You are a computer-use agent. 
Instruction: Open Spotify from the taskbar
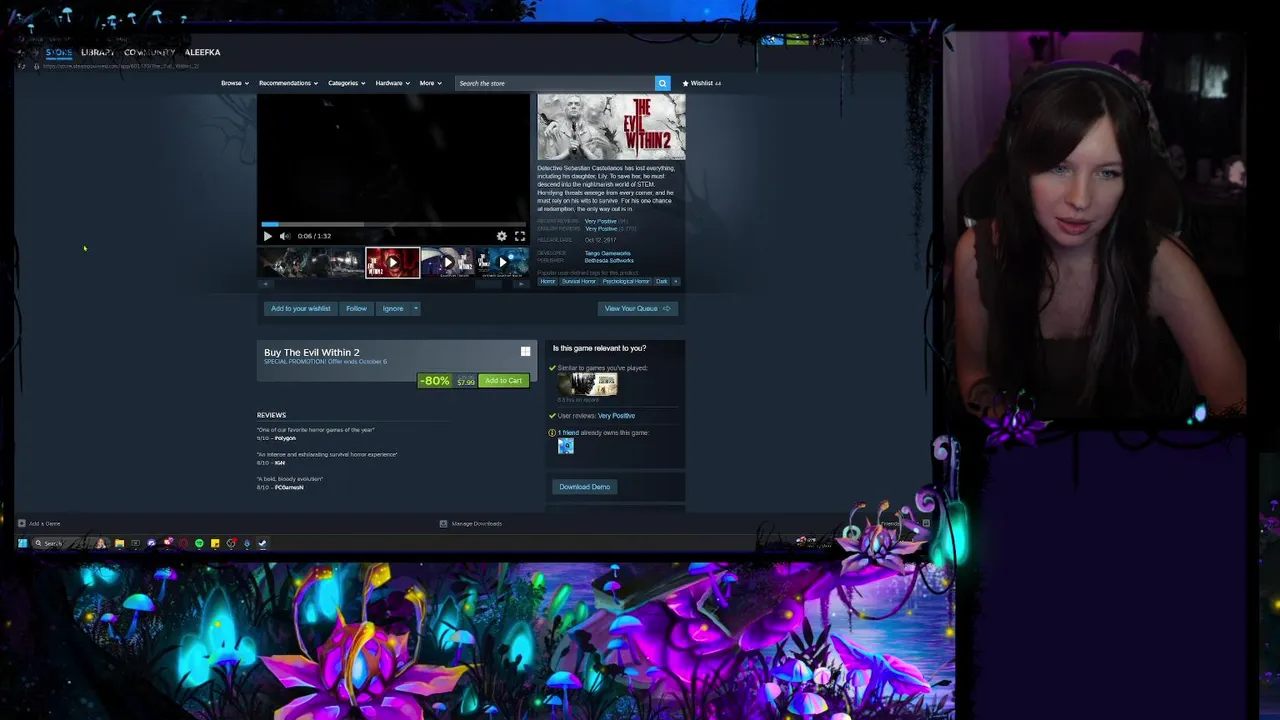(x=199, y=543)
